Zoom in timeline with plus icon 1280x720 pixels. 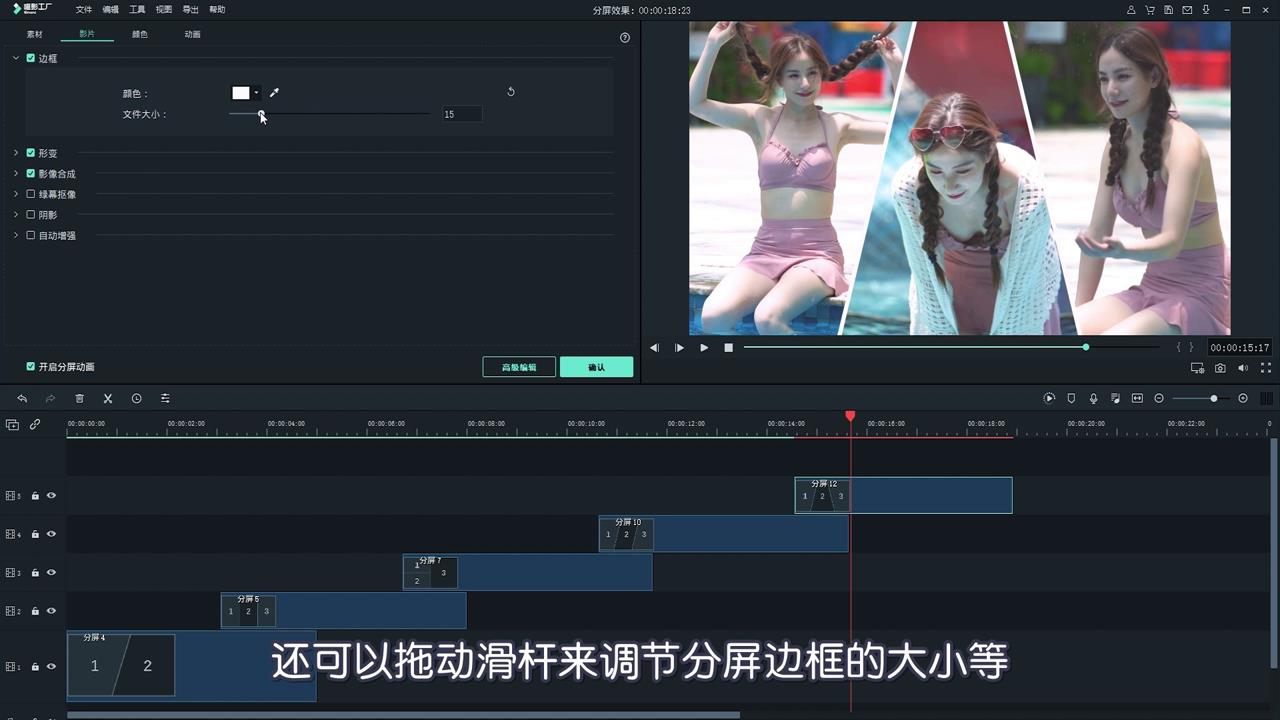click(x=1243, y=398)
